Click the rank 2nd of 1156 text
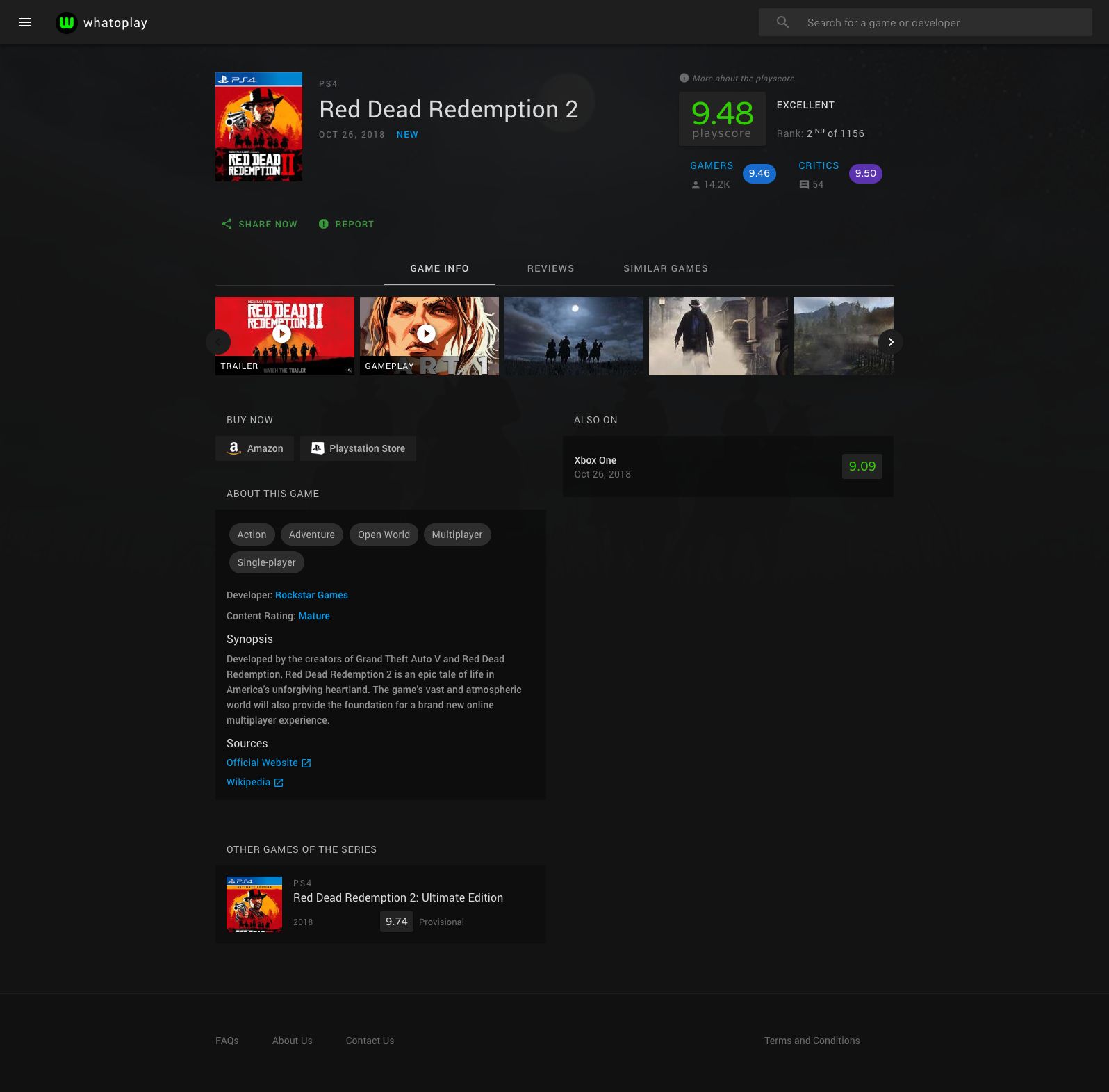 tap(821, 133)
